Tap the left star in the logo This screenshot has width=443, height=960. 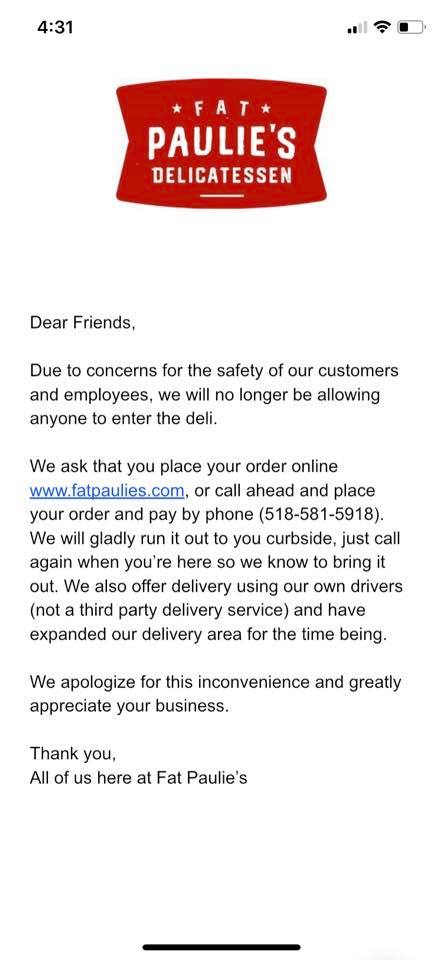coord(177,110)
